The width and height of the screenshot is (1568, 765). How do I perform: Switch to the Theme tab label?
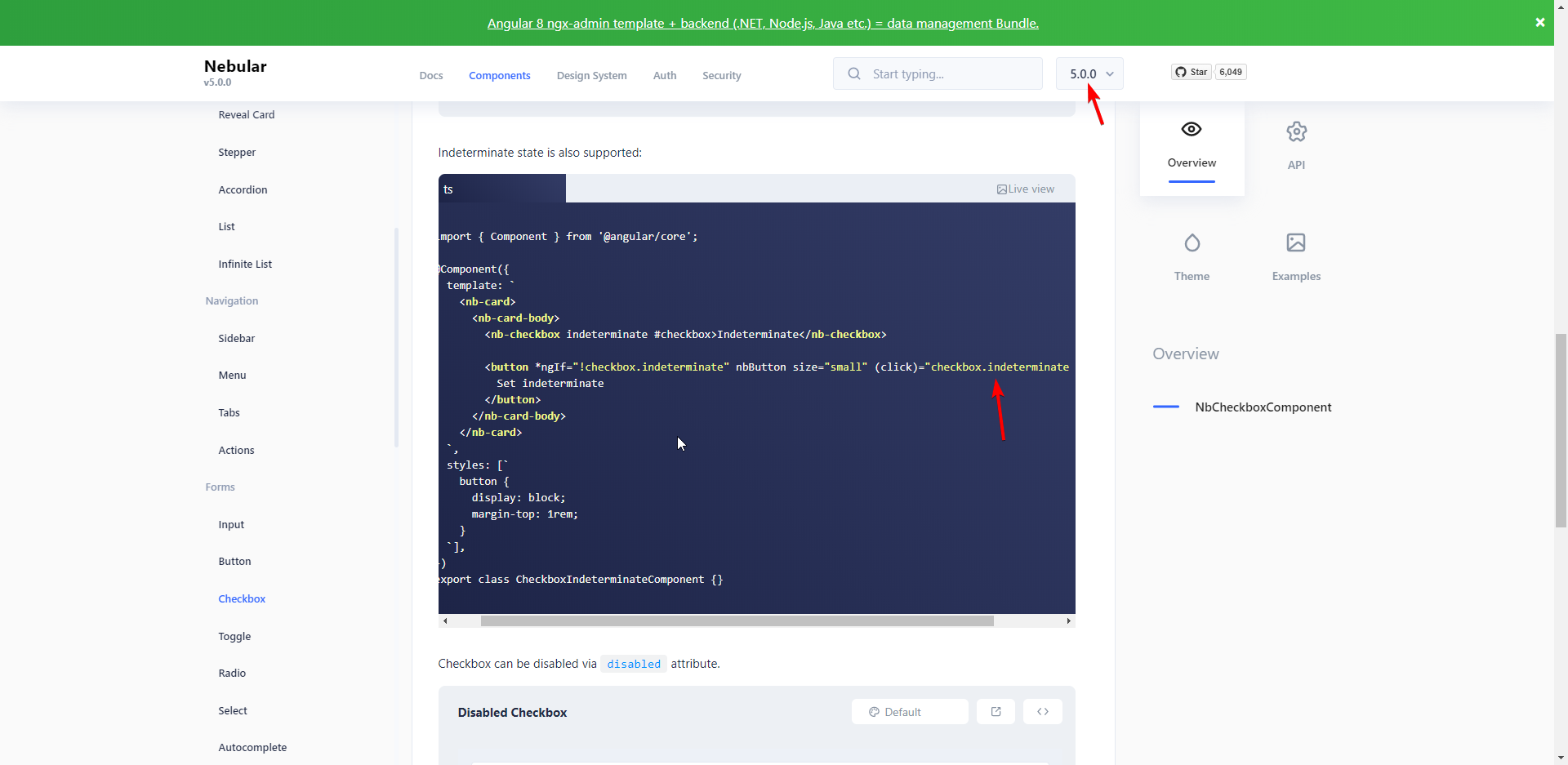(1192, 276)
